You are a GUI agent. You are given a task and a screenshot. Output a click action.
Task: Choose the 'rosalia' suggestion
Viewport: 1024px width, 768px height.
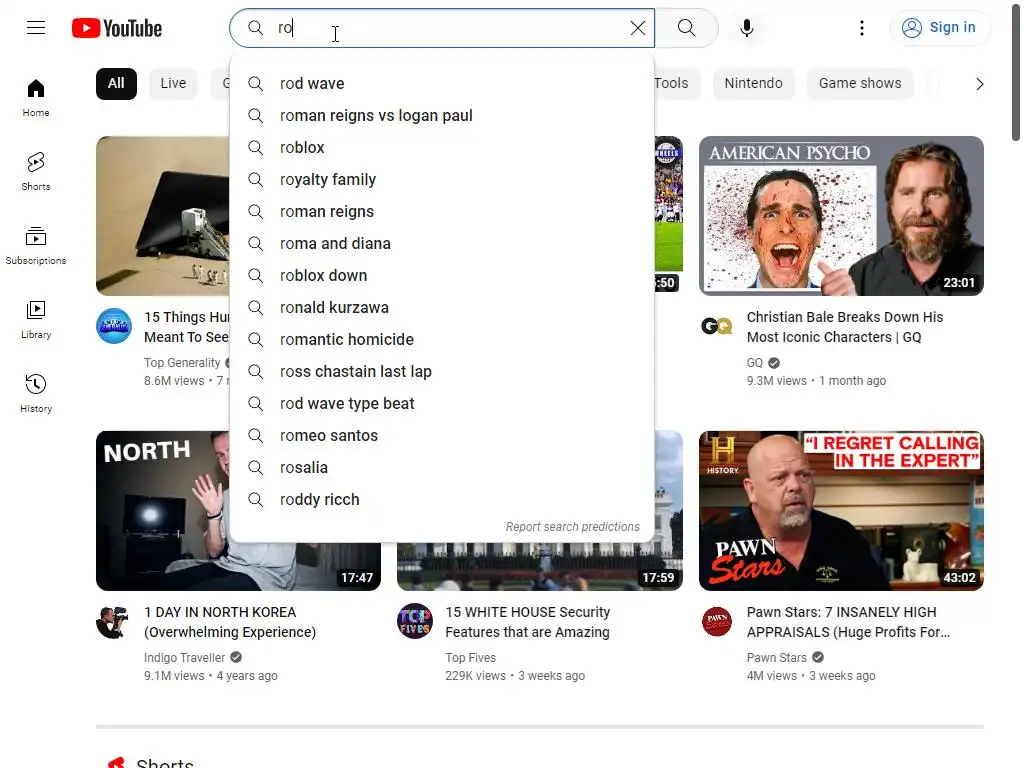(x=442, y=468)
